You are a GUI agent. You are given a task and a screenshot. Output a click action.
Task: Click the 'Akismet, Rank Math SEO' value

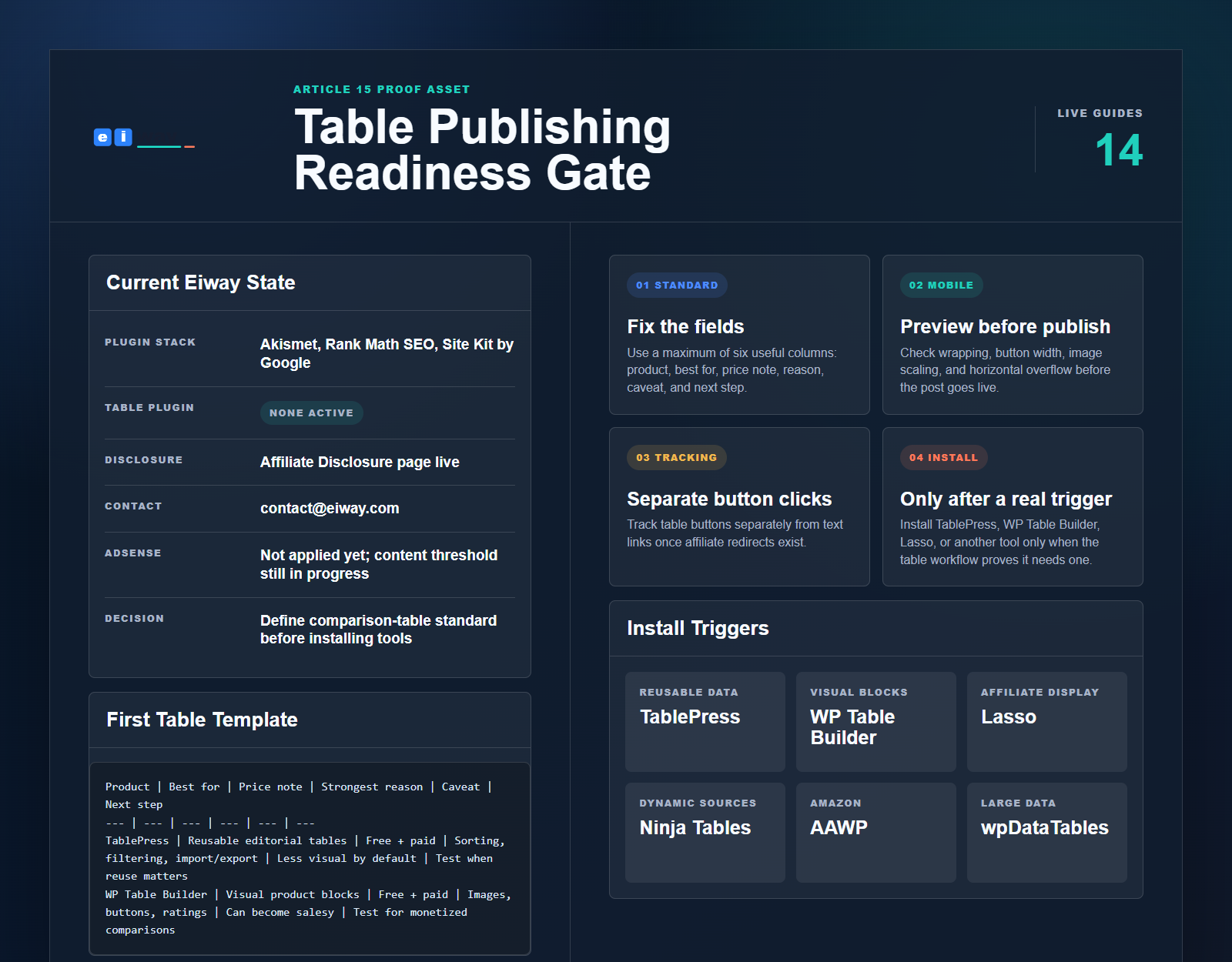coord(387,353)
